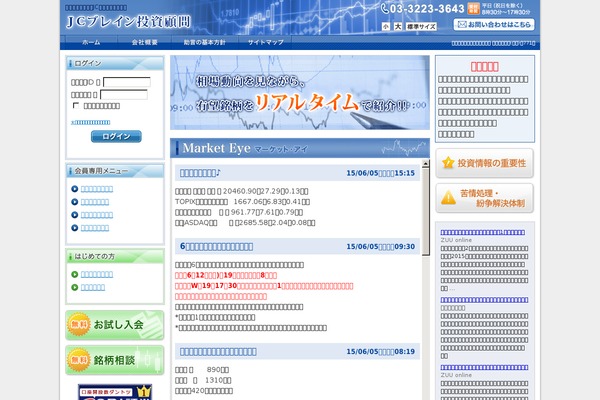Click the 会員専用メニュー panel header
The height and width of the screenshot is (400, 600).
pos(115,171)
